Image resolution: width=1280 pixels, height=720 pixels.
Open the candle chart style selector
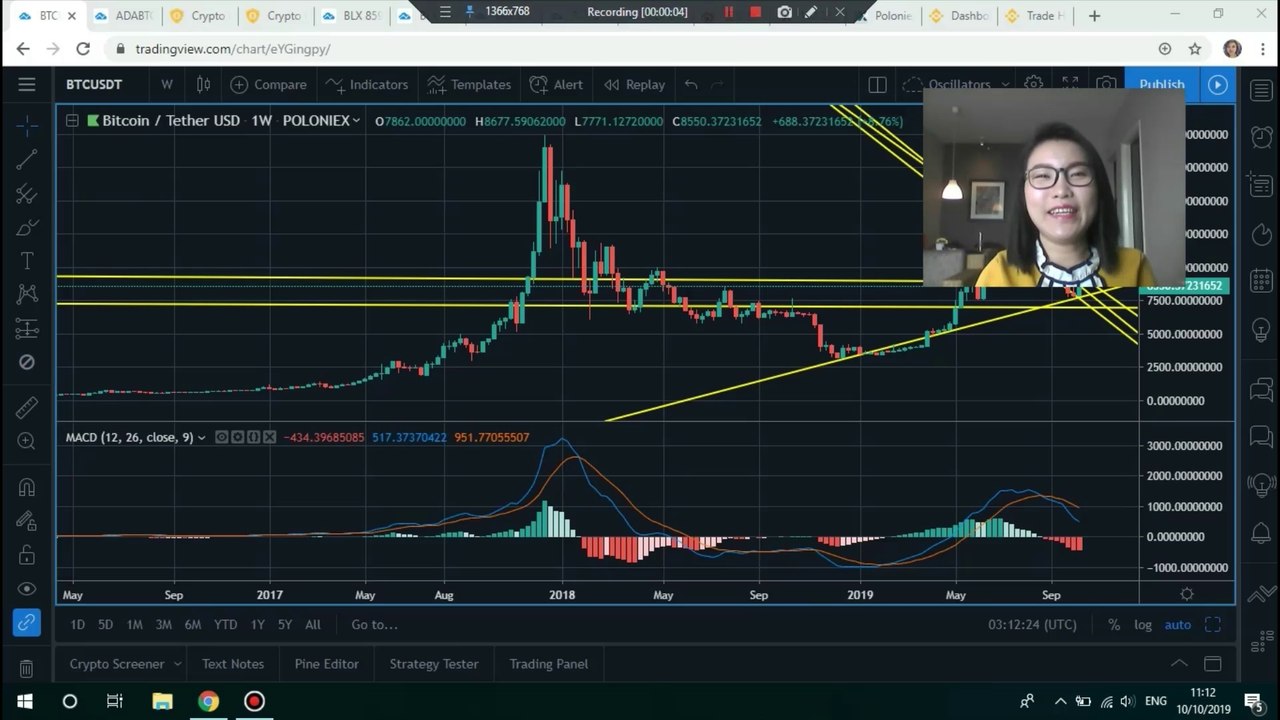pyautogui.click(x=203, y=85)
